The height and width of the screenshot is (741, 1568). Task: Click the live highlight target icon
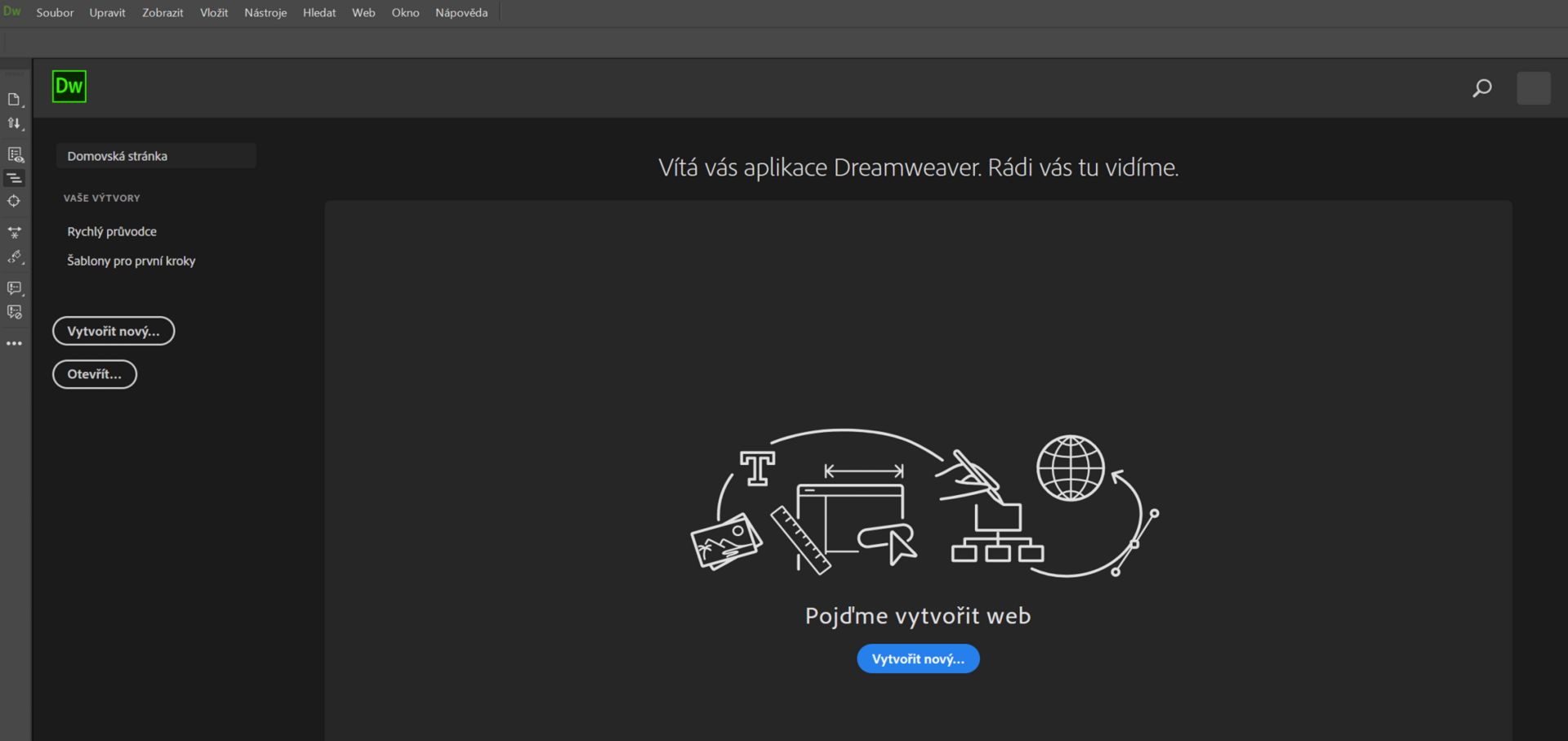(15, 201)
